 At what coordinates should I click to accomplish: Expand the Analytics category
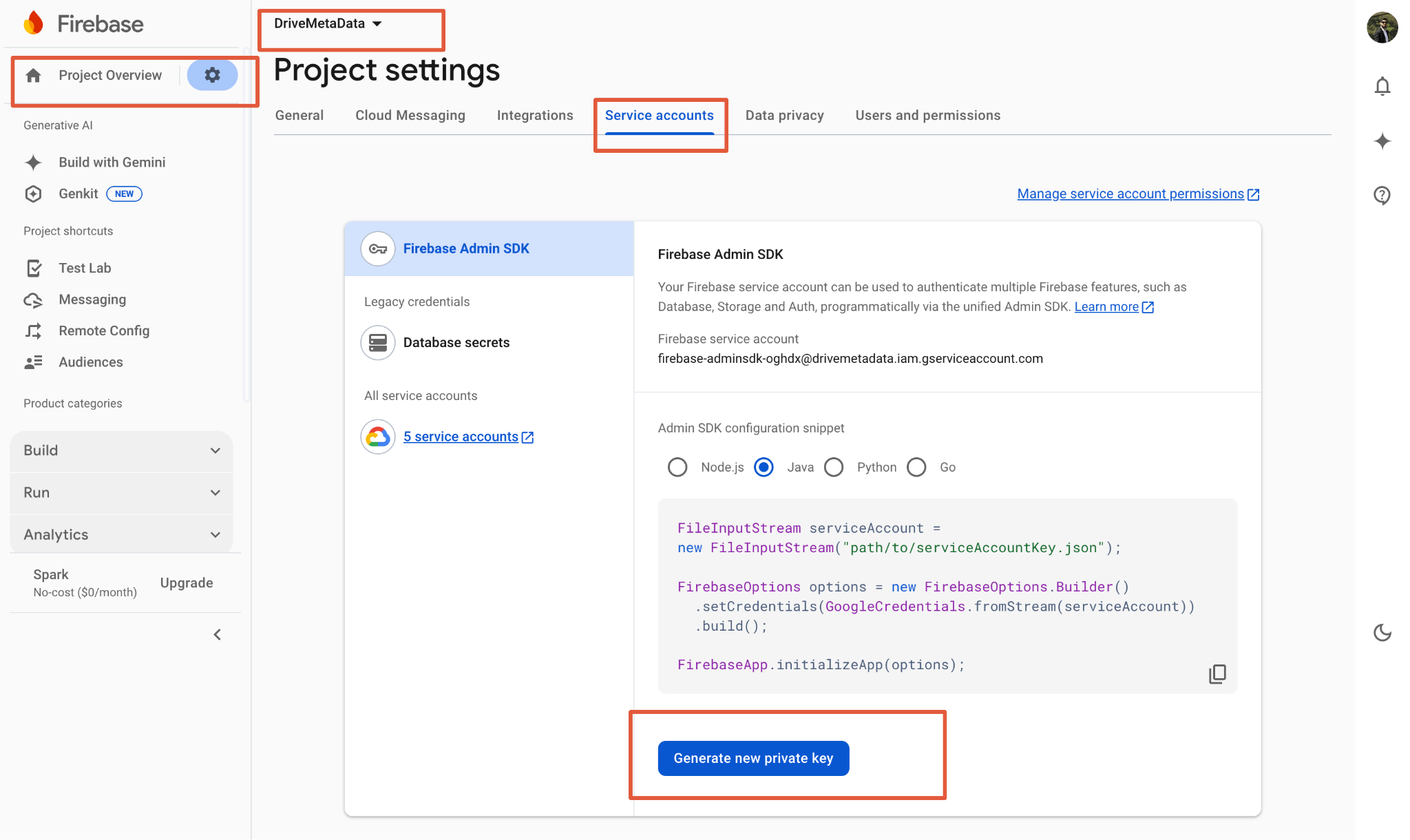click(x=121, y=535)
